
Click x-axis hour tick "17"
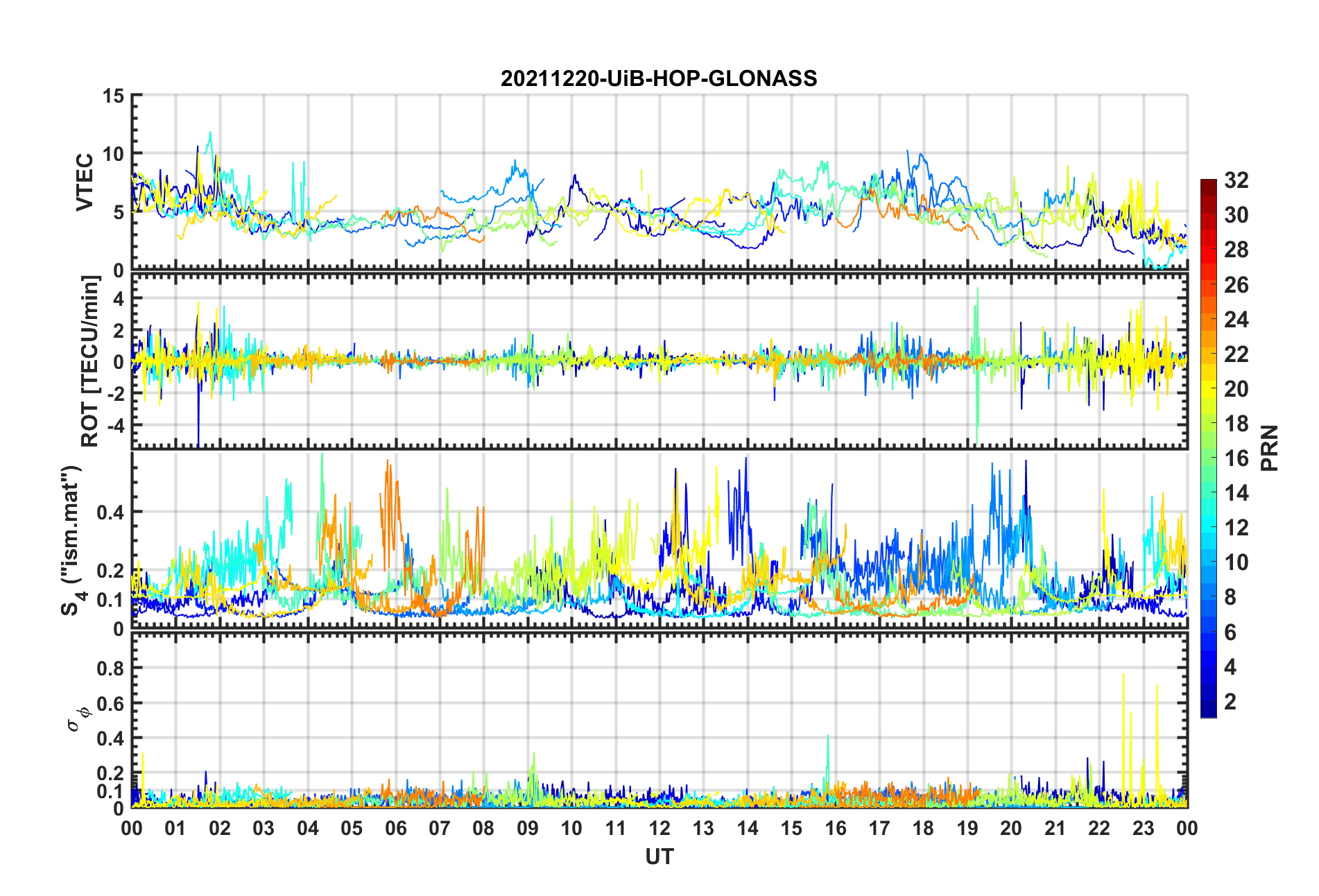coord(879,828)
